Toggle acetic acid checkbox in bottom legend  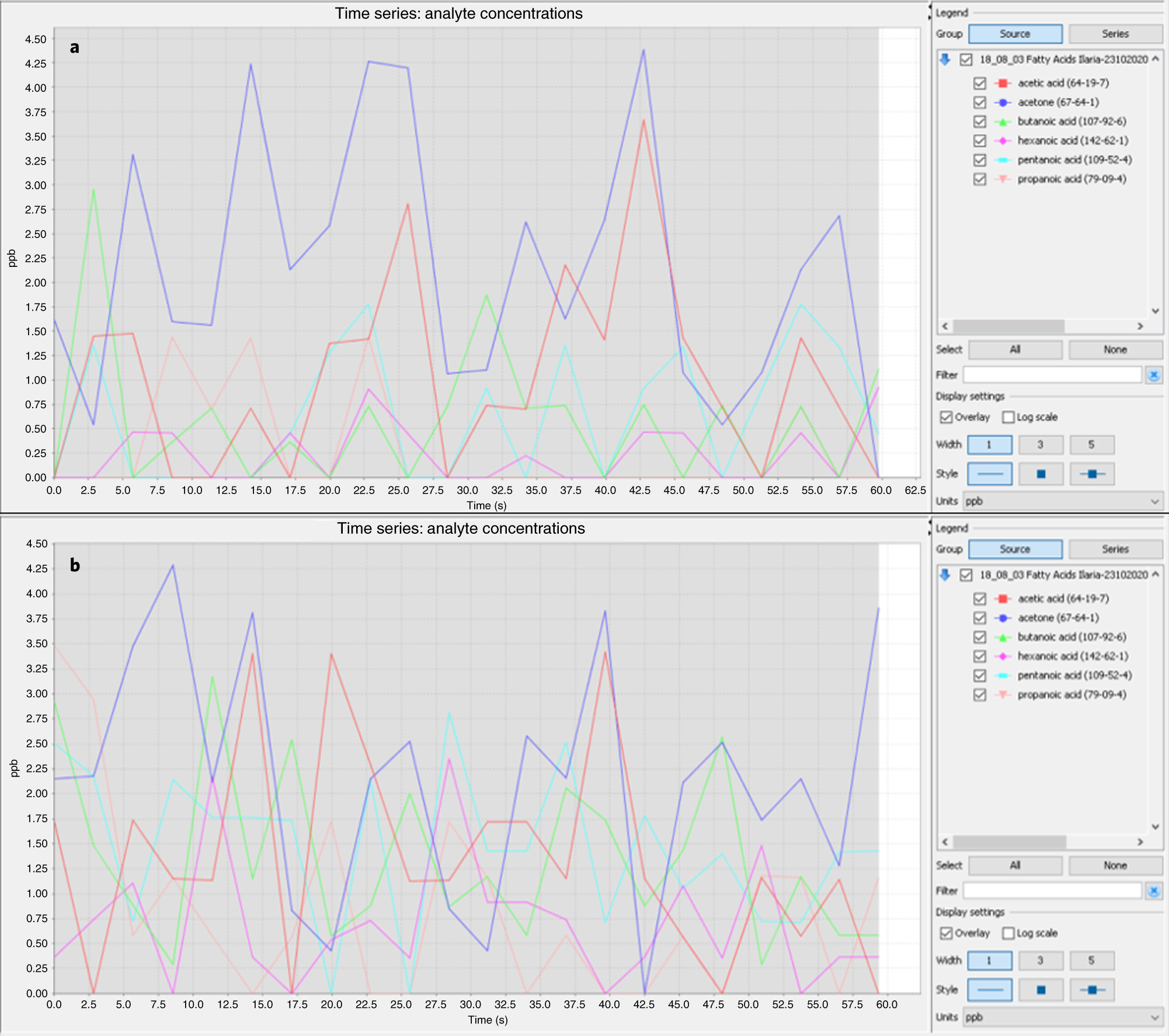[980, 599]
